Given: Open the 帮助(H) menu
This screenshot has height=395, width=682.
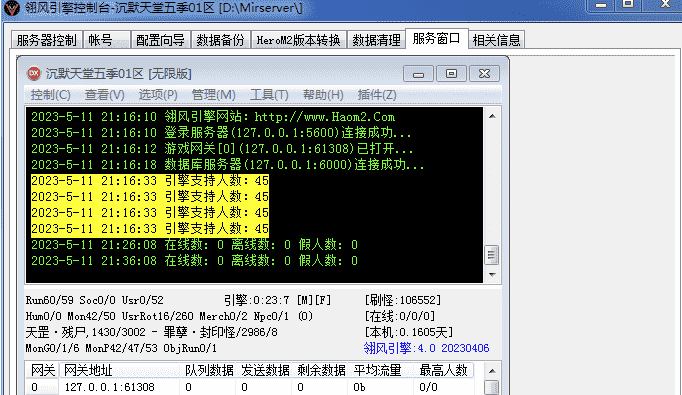Looking at the screenshot, I should point(323,94).
